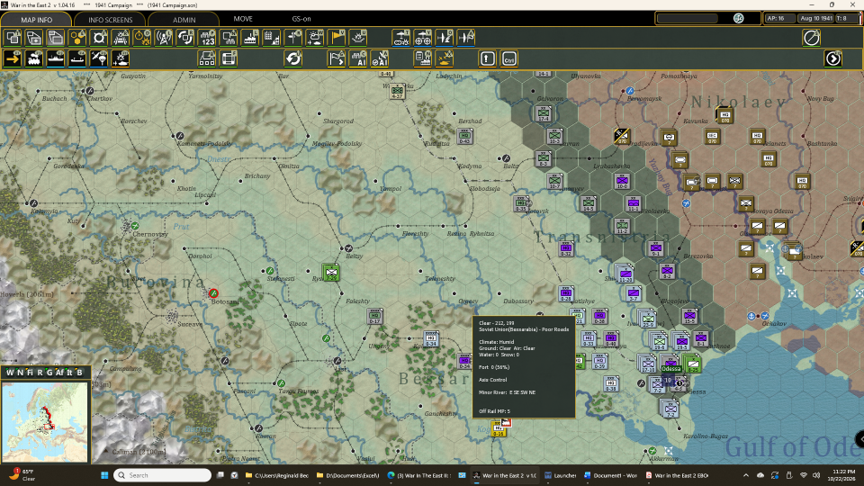Click the AI units assist icon

358,58
